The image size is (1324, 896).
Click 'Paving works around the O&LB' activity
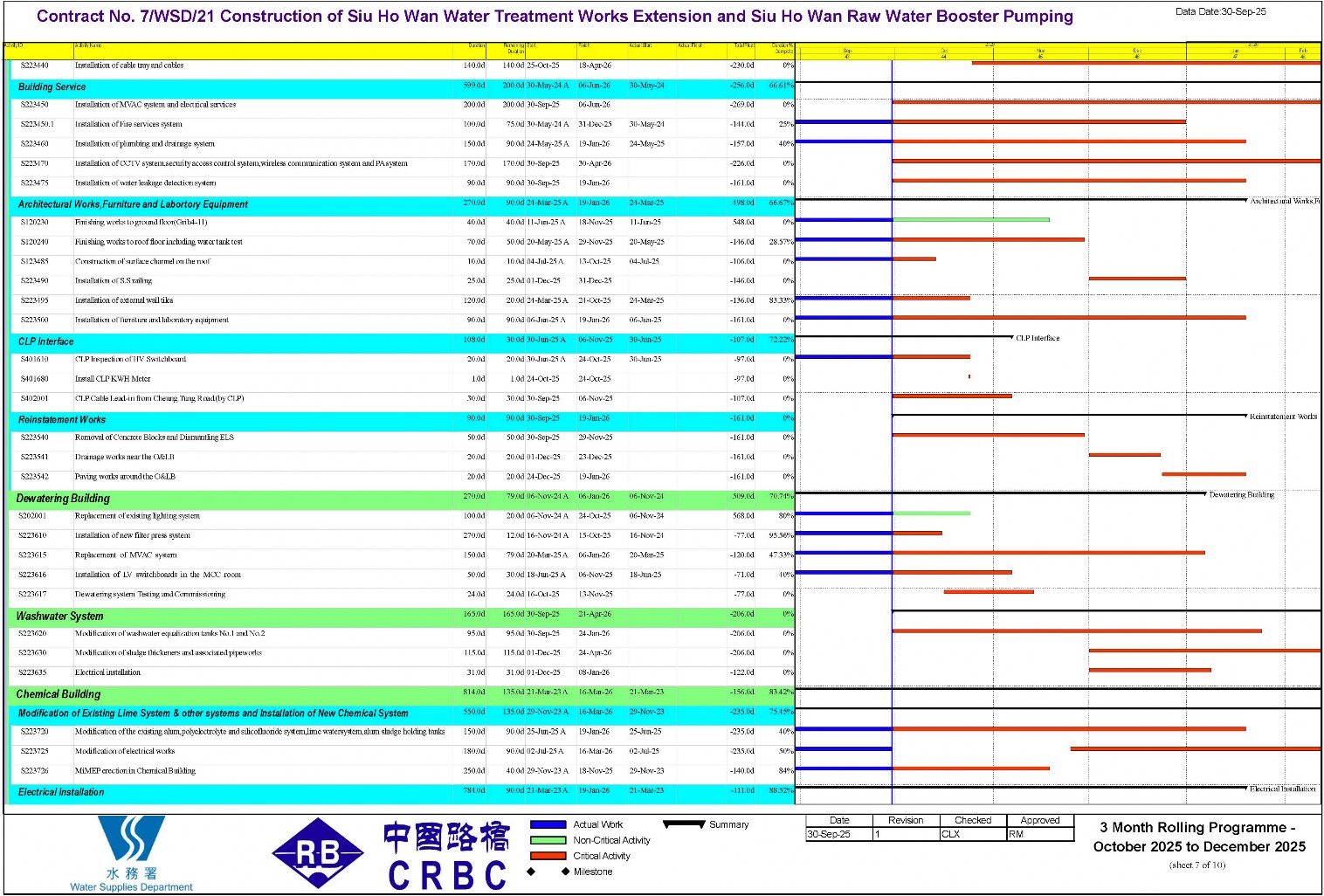click(125, 477)
